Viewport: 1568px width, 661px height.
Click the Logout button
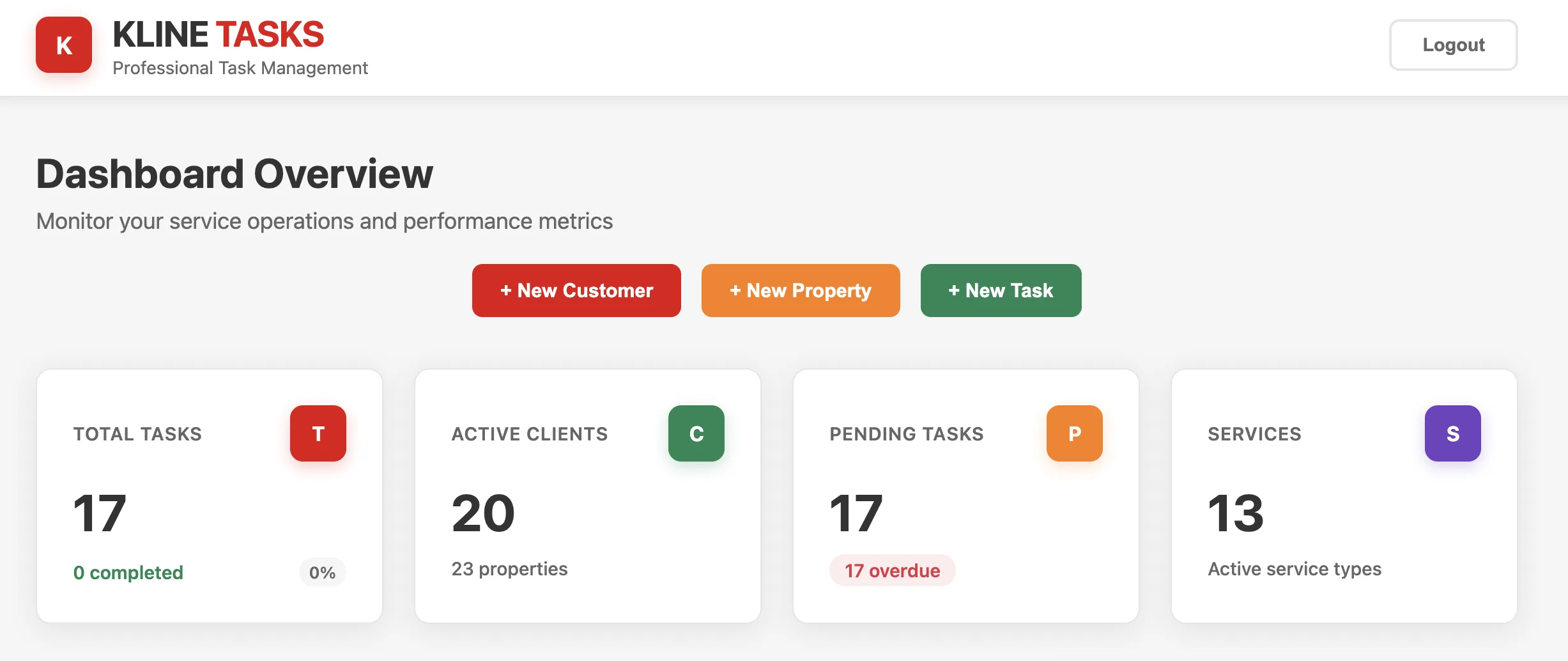coord(1453,45)
